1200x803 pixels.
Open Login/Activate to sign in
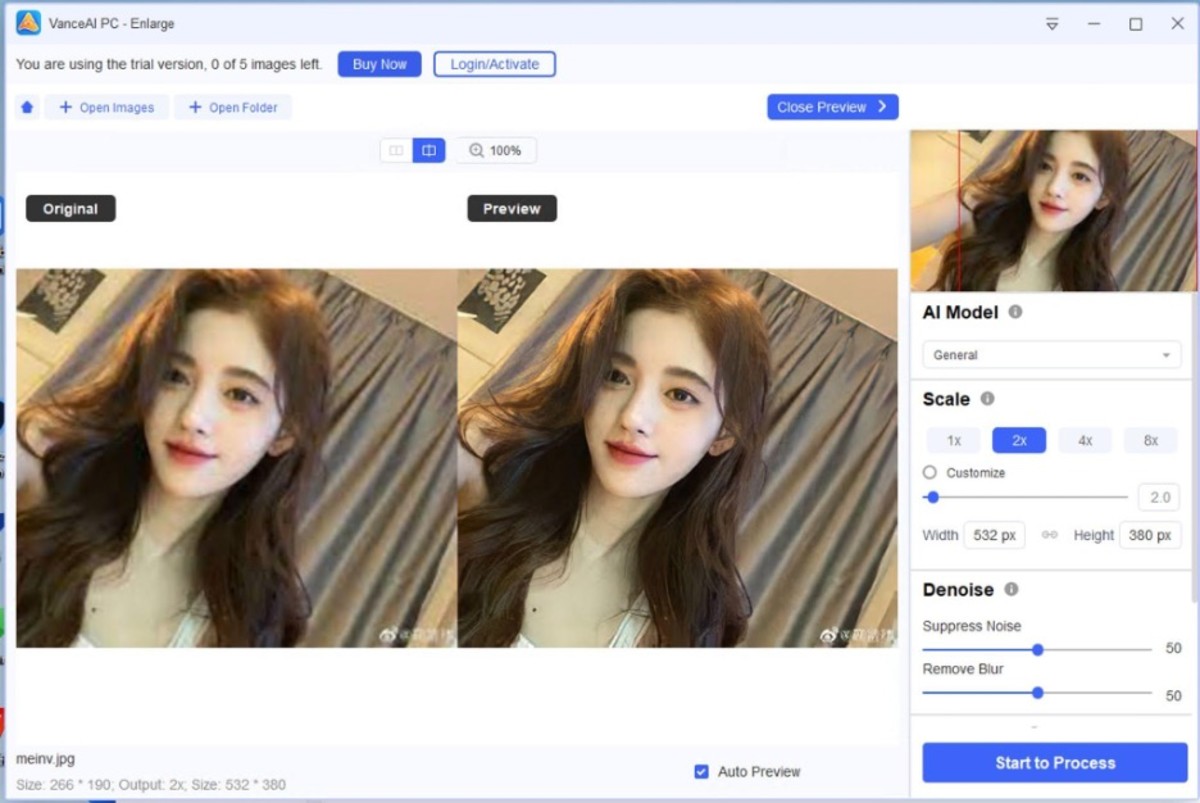(x=494, y=63)
